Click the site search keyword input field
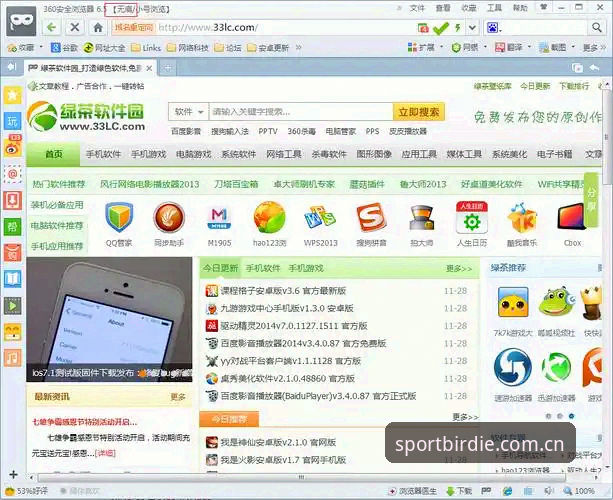 tap(301, 112)
